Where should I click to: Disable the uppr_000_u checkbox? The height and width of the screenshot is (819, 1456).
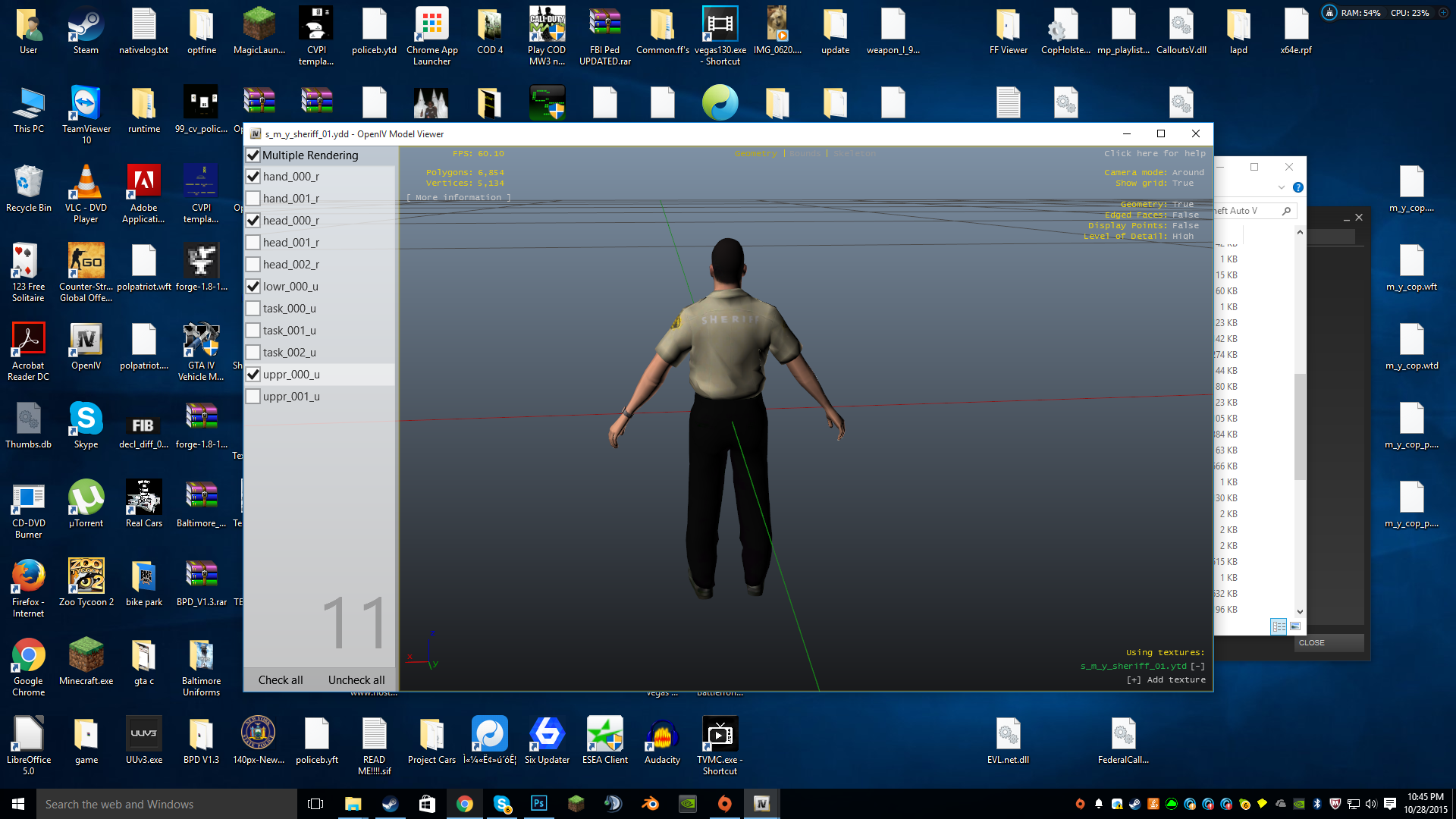click(x=253, y=375)
